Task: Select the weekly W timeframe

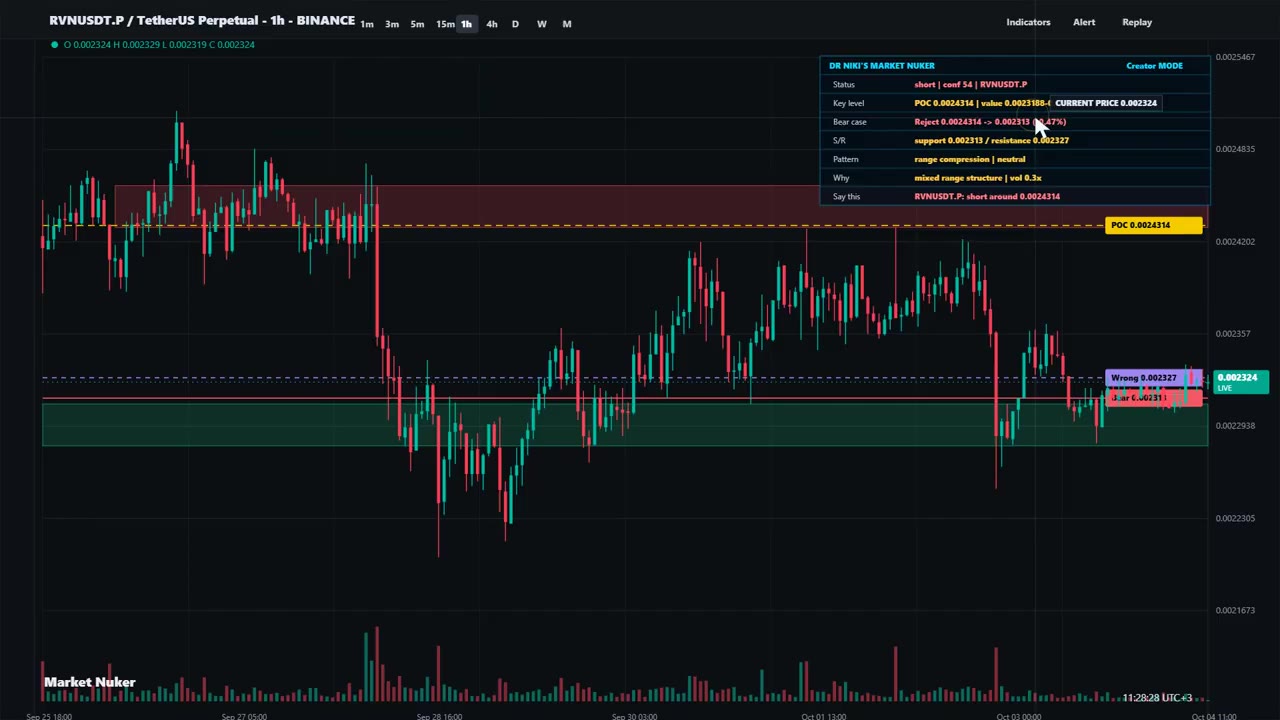Action: [x=541, y=24]
